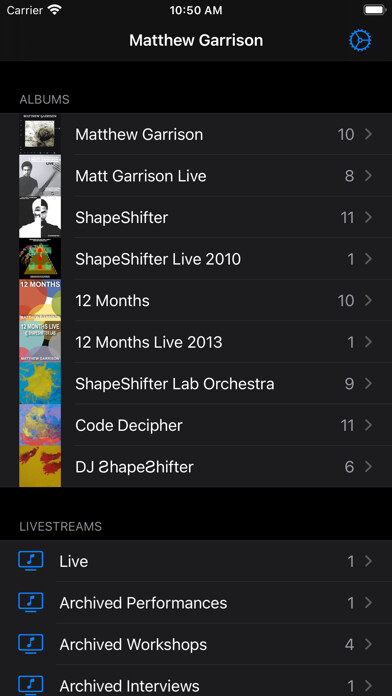
Task: Open the ShapeShifter album cover art
Action: 40,218
